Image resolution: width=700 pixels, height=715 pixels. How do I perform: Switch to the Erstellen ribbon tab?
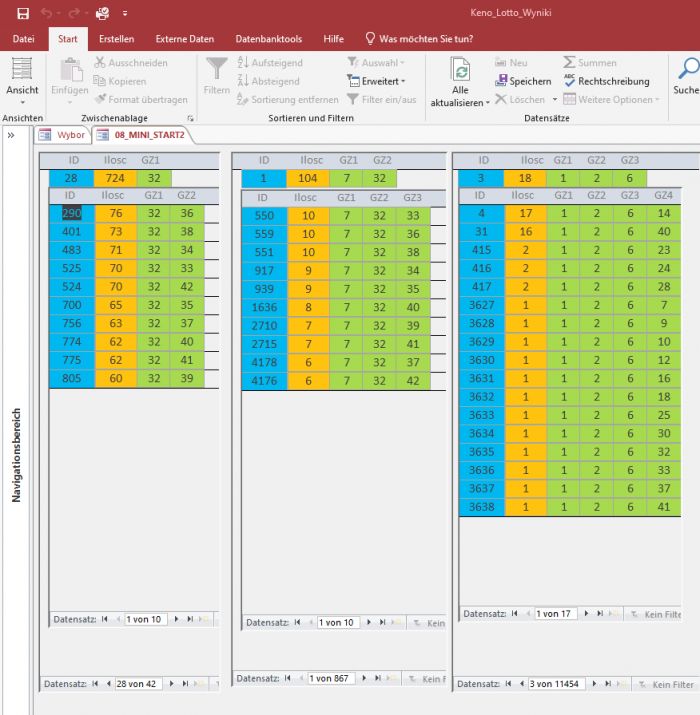point(117,39)
